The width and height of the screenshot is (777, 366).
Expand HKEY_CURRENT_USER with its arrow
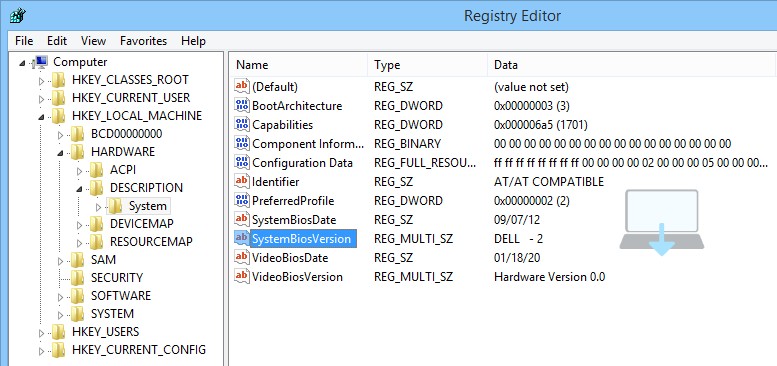coord(41,98)
